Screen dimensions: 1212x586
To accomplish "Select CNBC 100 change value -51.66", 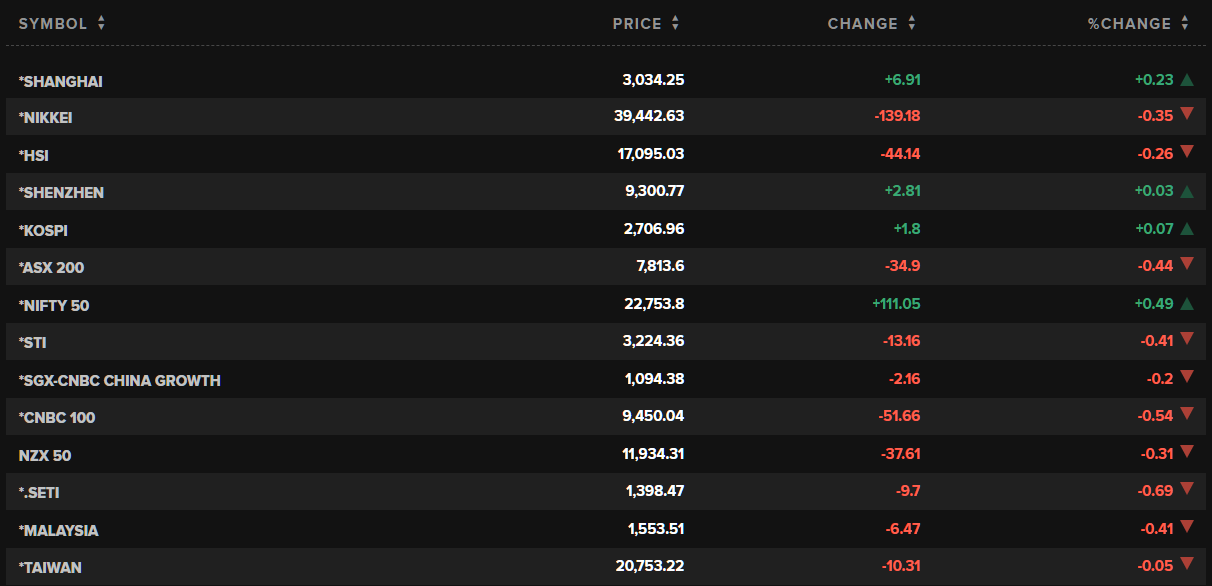I will pos(900,416).
